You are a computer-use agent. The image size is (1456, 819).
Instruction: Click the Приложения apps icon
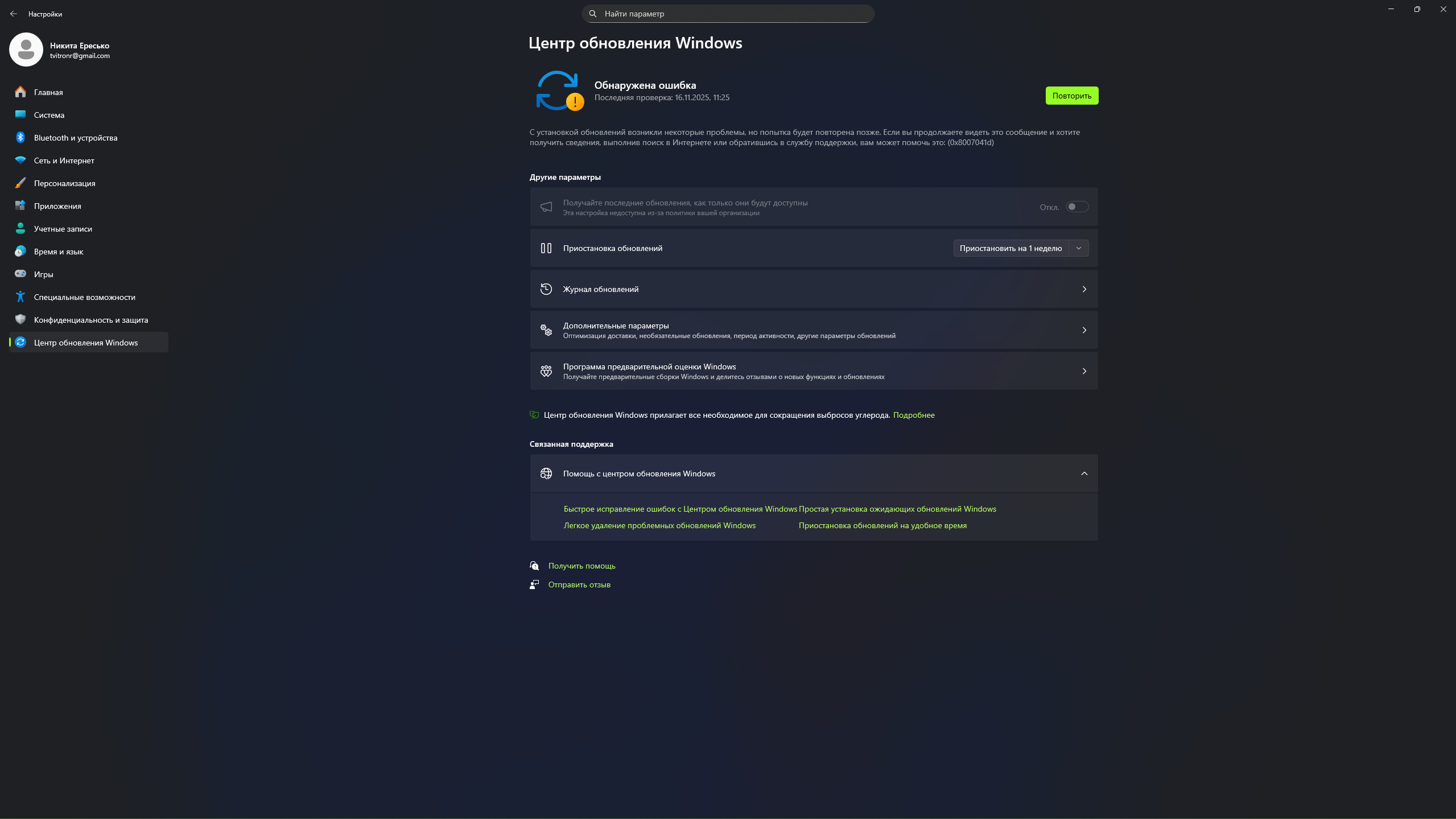coord(20,205)
